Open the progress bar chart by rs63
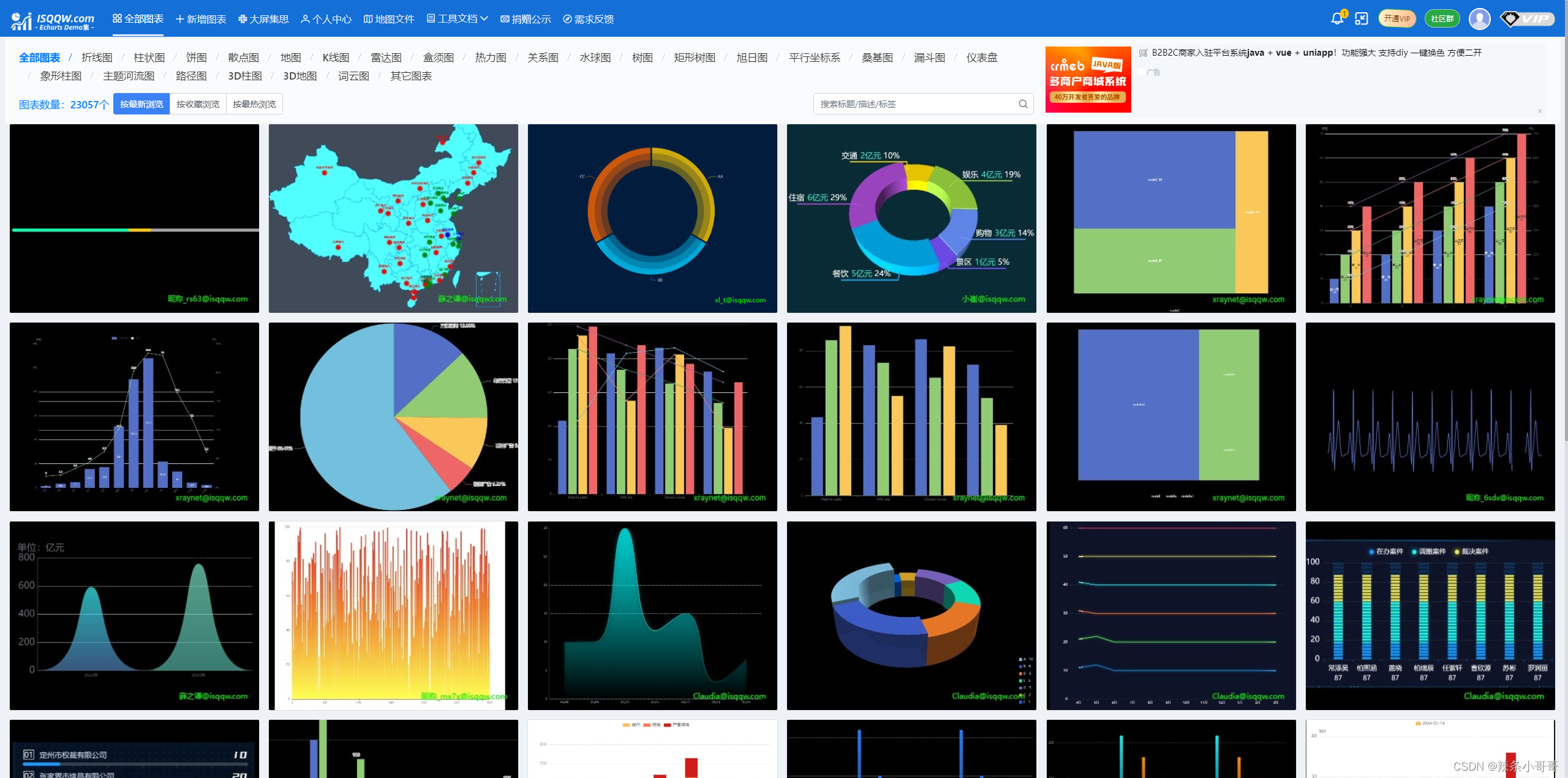This screenshot has height=778, width=1568. 134,219
